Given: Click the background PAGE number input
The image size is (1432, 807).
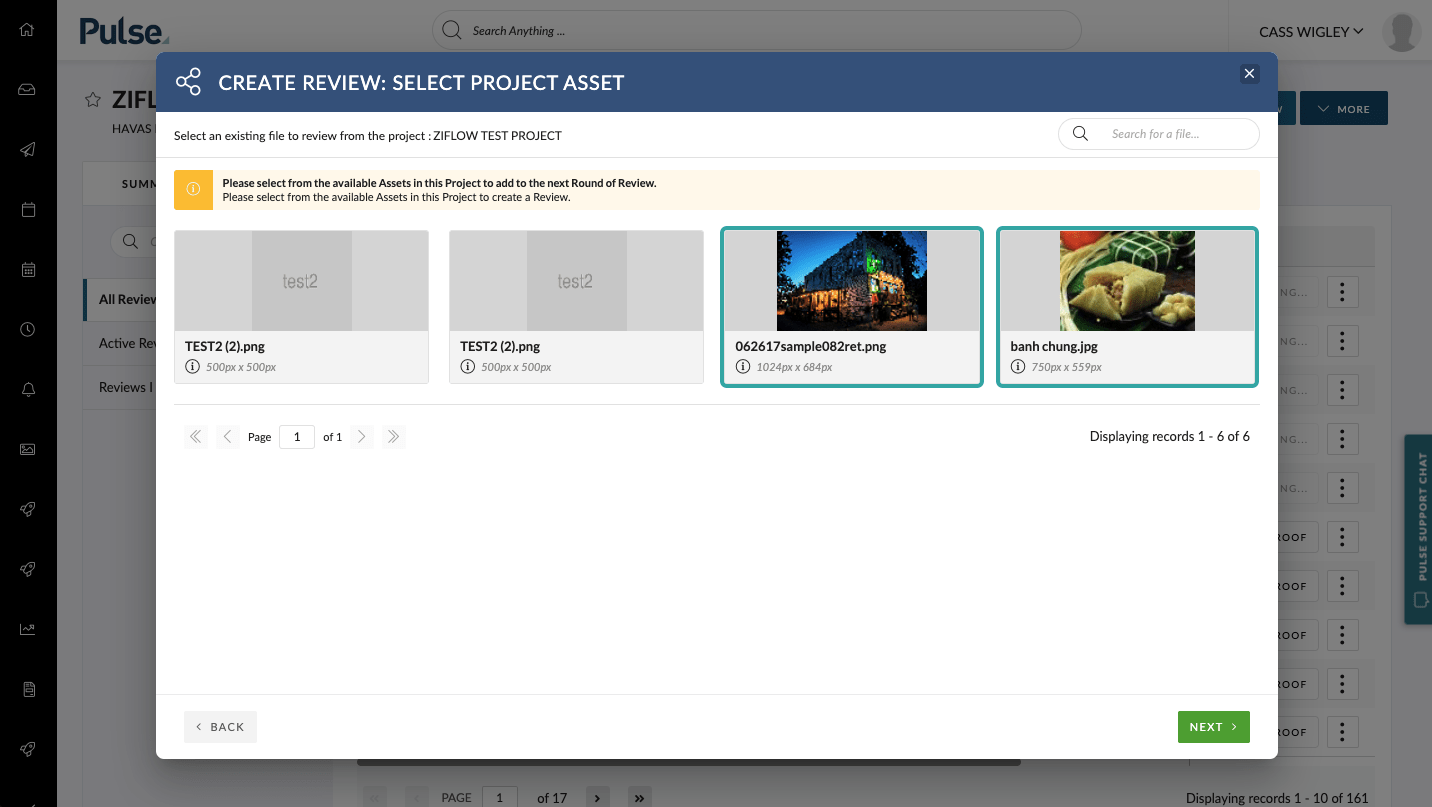Looking at the screenshot, I should tap(500, 798).
